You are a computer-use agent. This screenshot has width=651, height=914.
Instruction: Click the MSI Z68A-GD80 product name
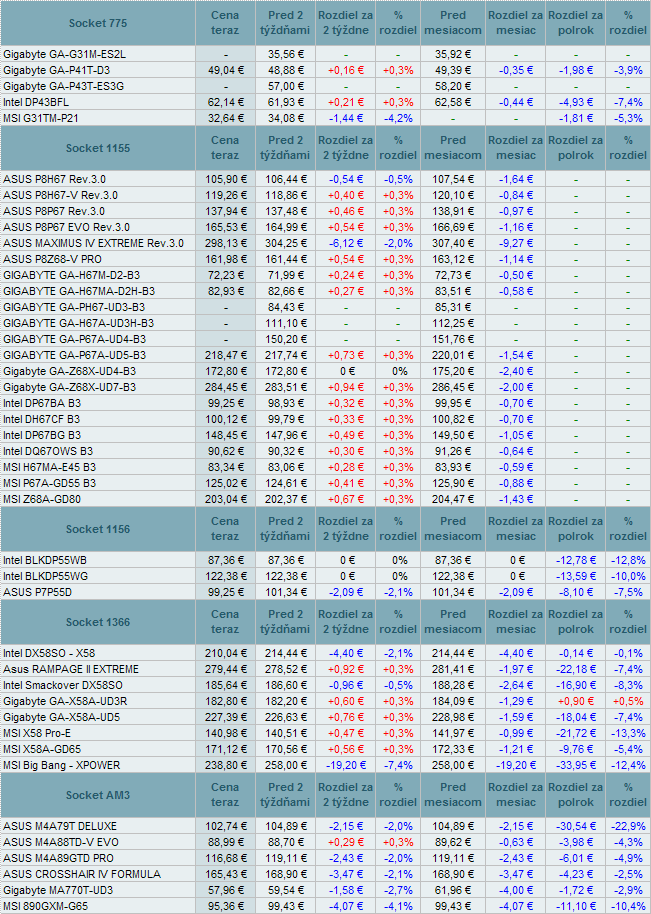(42, 500)
